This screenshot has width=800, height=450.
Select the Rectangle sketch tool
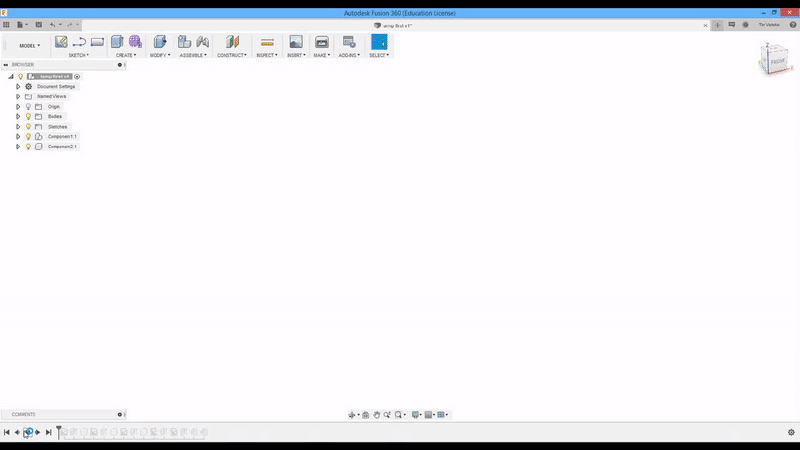(x=97, y=42)
